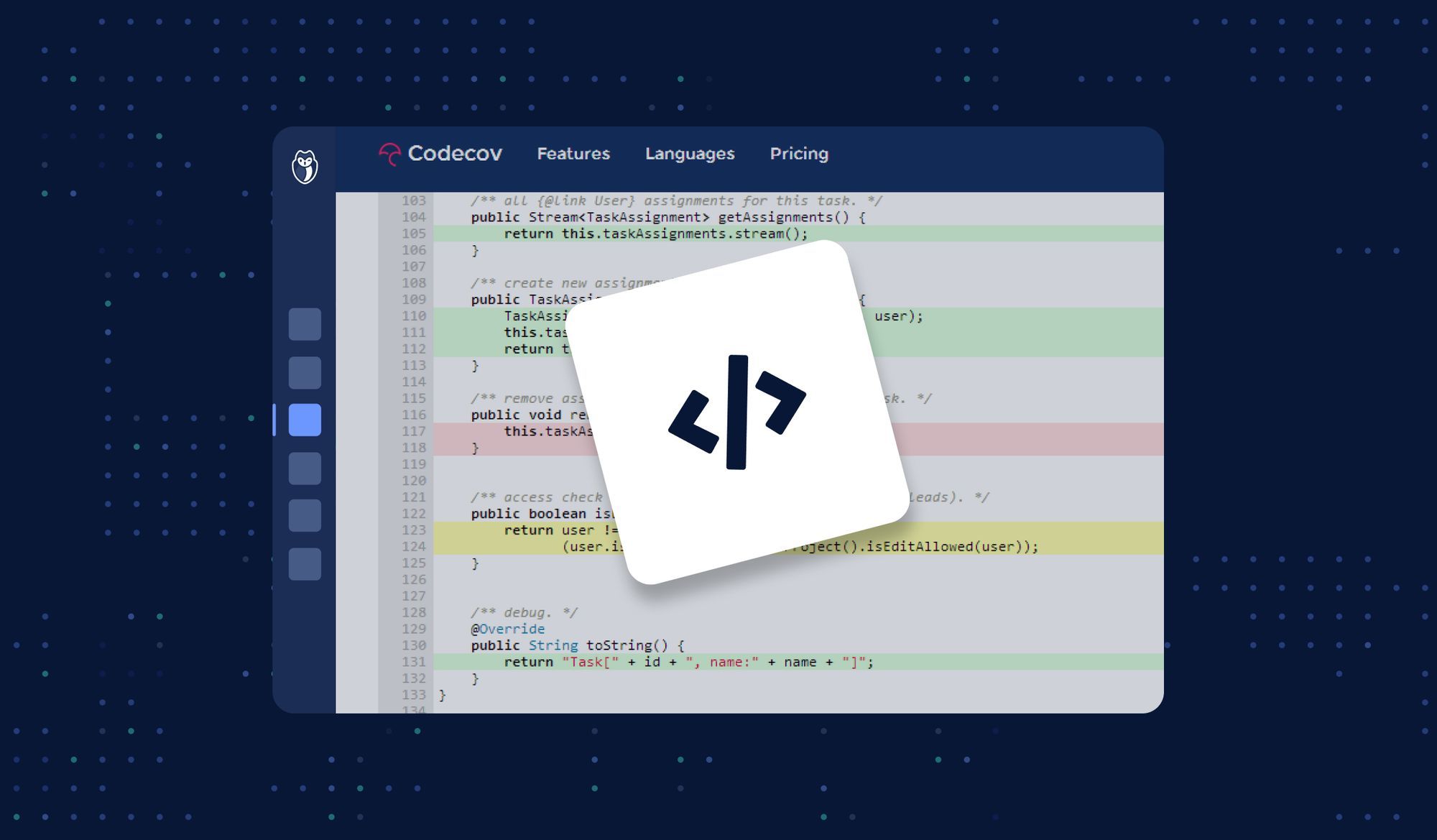Screen dimensions: 1437x840
Task: Click the topmost square icon in the sidebar
Action: (x=305, y=325)
